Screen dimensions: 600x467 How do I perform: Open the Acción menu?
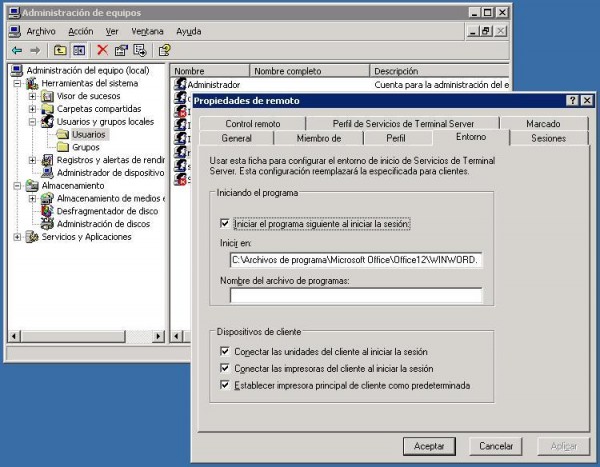[80, 31]
